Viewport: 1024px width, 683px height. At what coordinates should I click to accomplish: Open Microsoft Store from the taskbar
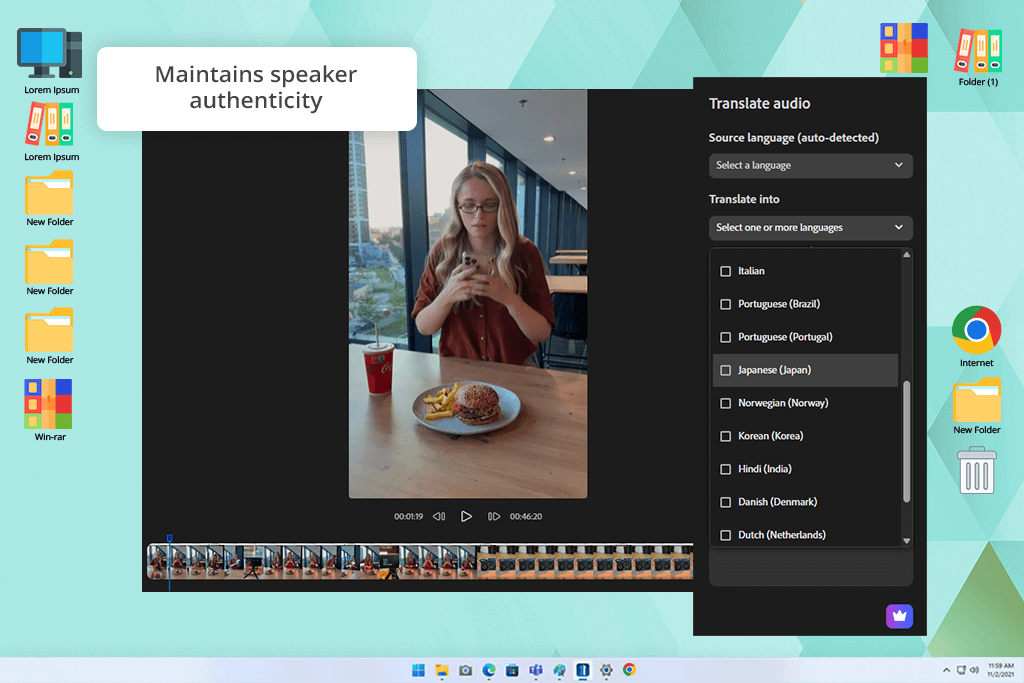(x=512, y=670)
